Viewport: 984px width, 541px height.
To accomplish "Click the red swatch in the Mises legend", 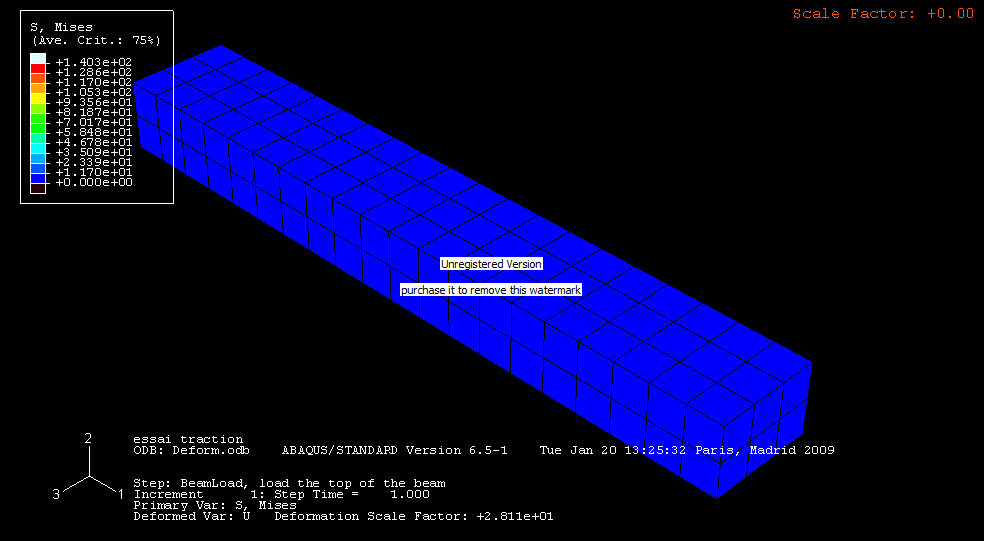I will point(38,68).
